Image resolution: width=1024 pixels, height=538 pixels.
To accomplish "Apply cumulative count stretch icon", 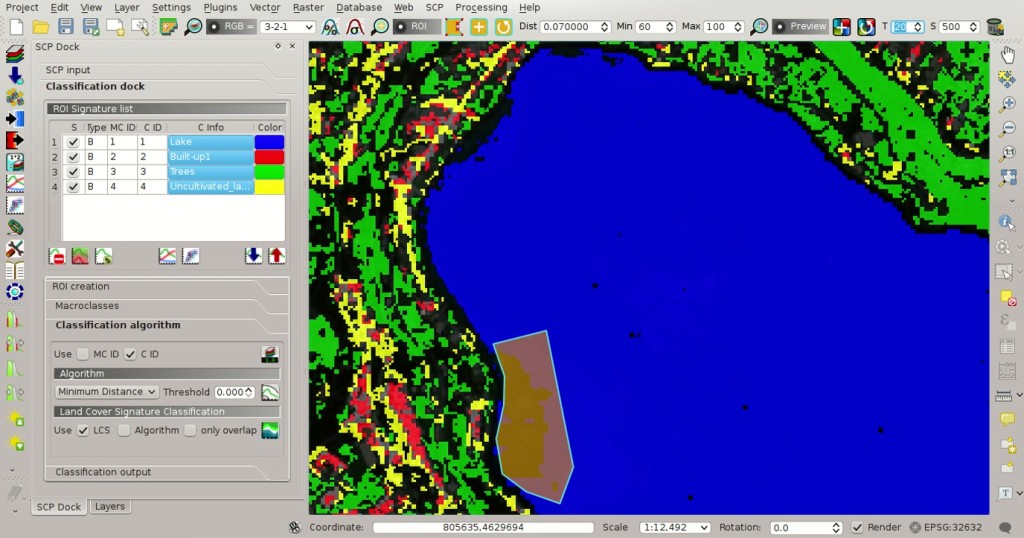I will pyautogui.click(x=330, y=27).
